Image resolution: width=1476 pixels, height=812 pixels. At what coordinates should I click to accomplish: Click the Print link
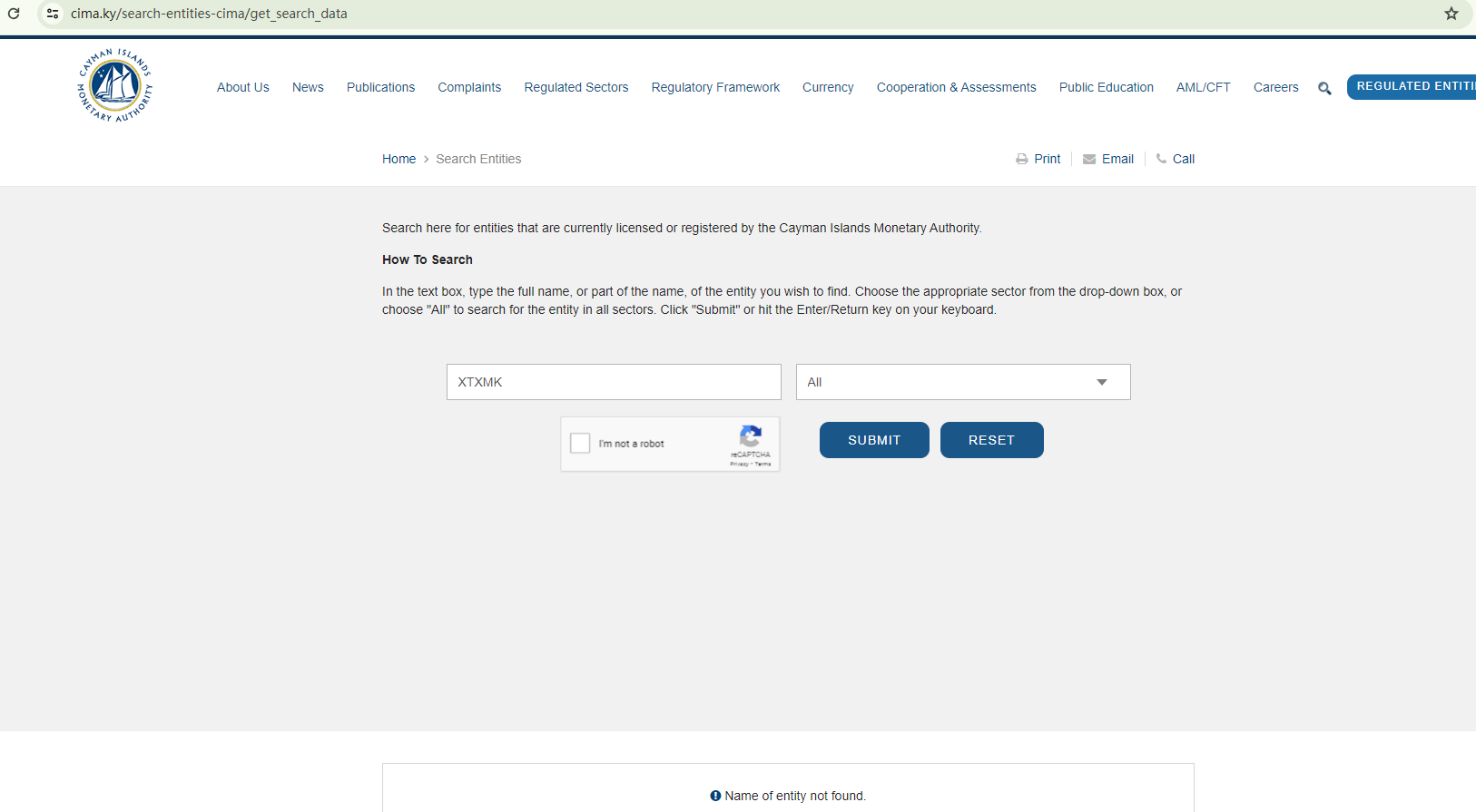pos(1048,159)
